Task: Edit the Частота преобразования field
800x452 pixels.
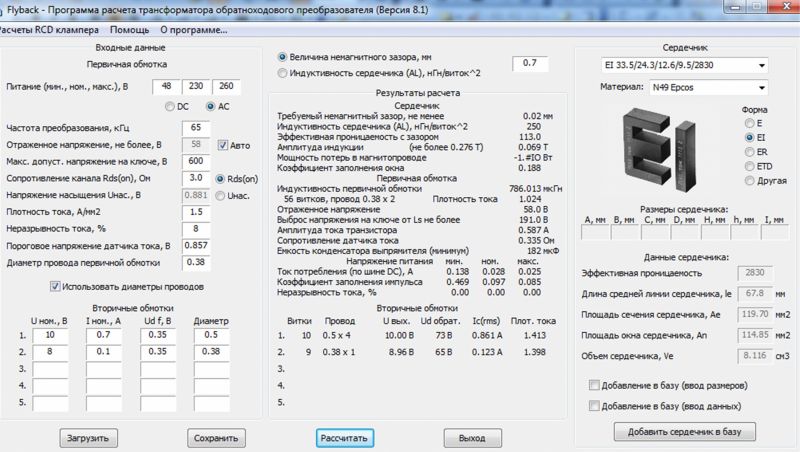Action: [x=196, y=128]
